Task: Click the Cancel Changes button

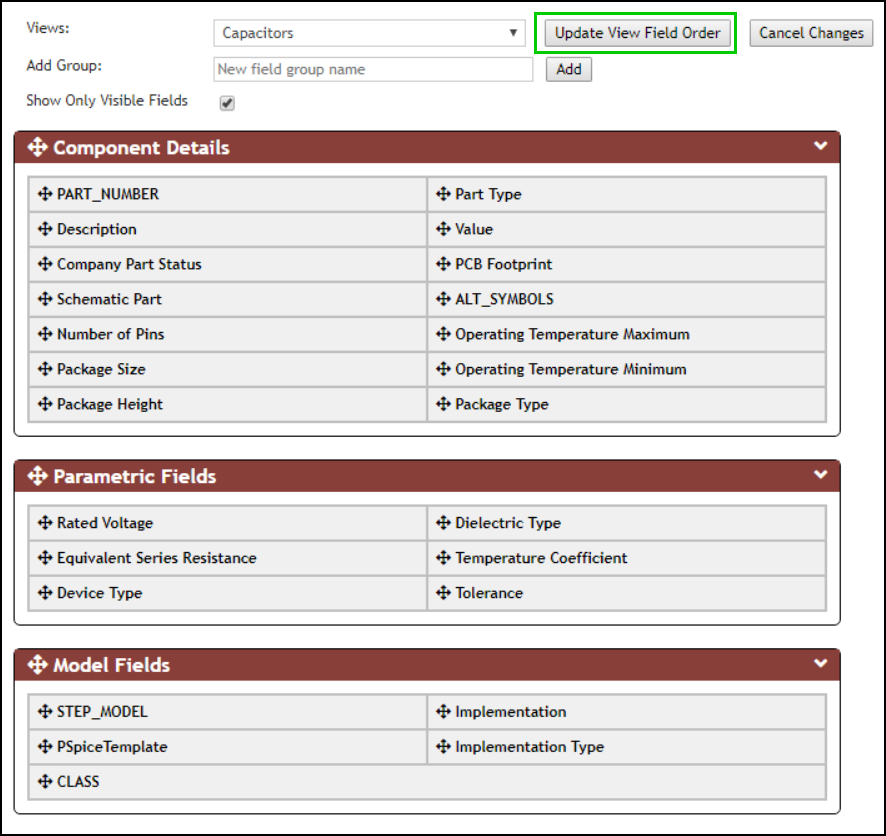Action: tap(811, 33)
